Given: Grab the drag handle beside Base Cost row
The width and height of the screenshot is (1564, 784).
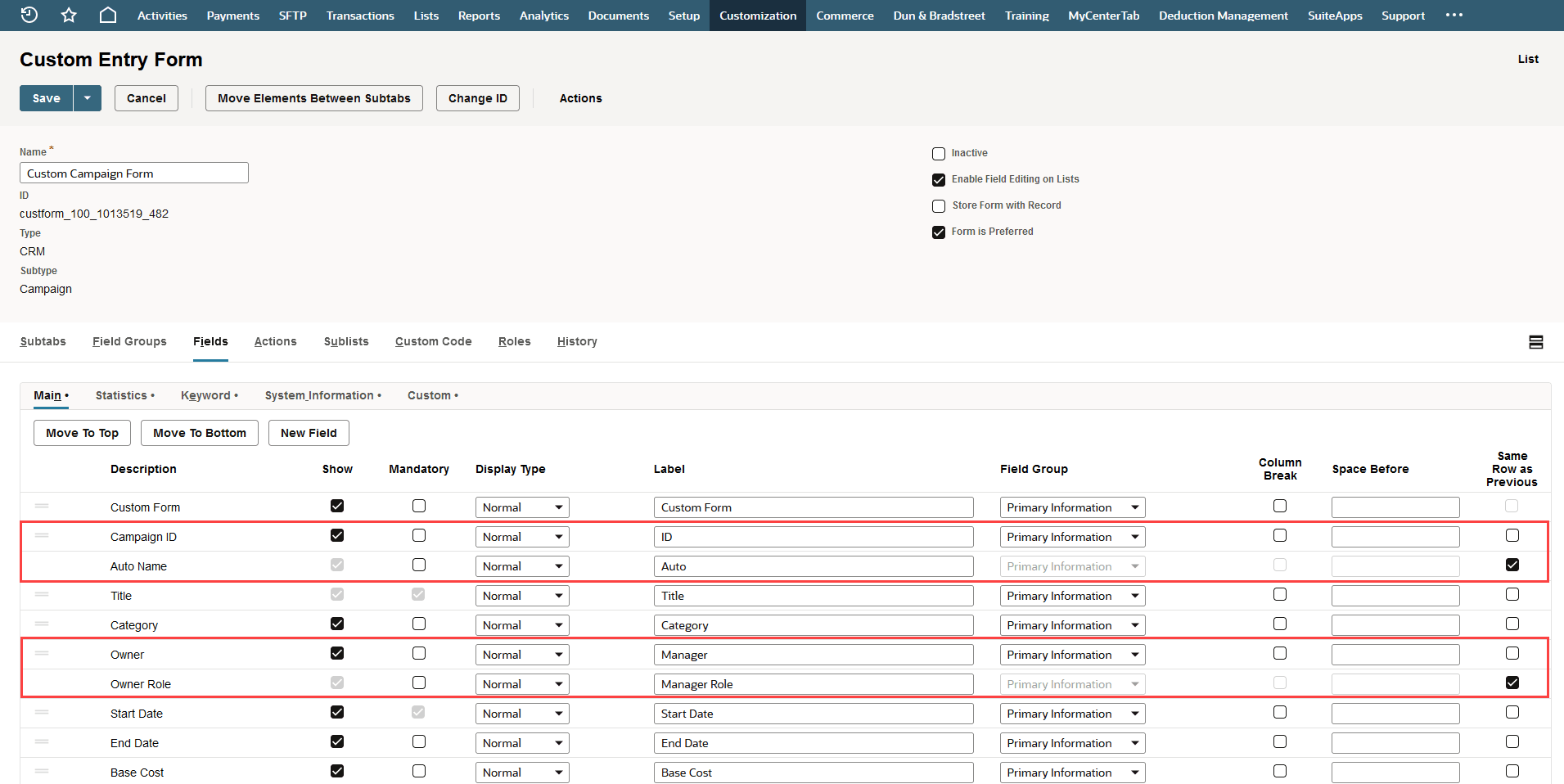Looking at the screenshot, I should 42,772.
